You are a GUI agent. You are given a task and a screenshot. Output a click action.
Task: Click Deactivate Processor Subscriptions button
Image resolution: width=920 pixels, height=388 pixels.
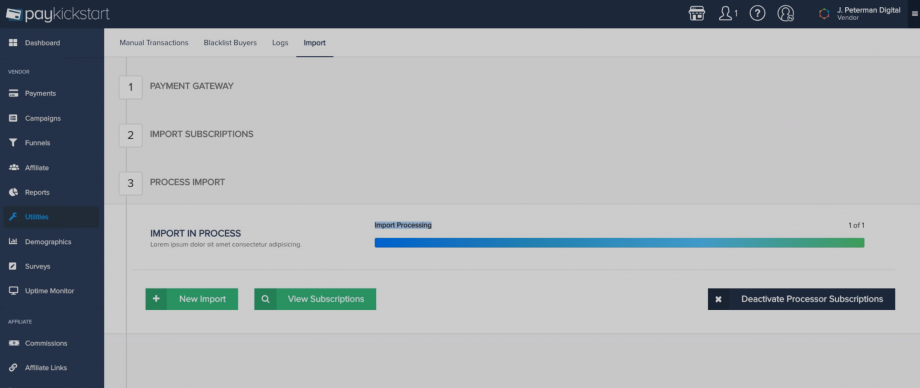801,299
